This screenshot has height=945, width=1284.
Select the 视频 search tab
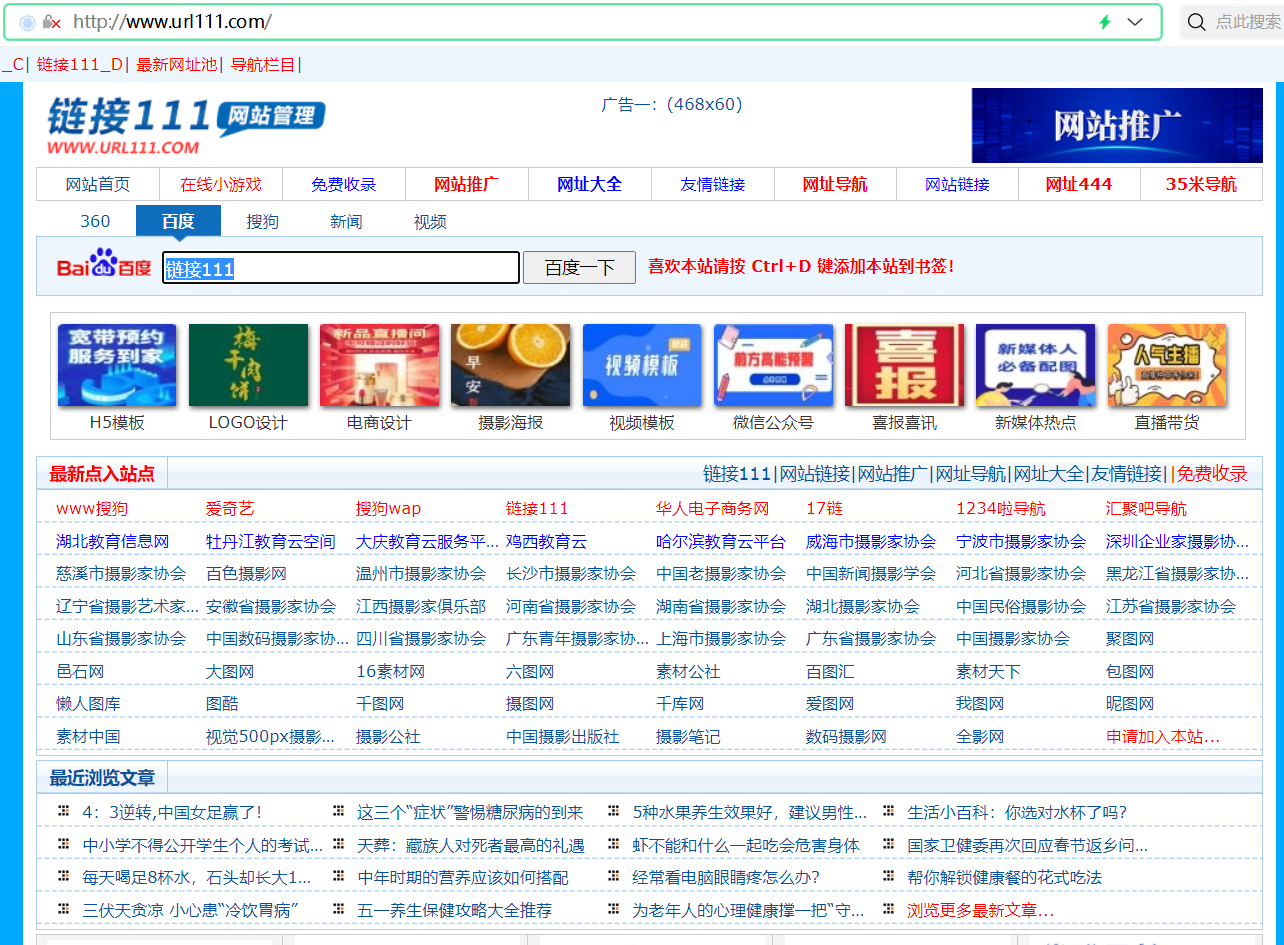click(x=430, y=221)
